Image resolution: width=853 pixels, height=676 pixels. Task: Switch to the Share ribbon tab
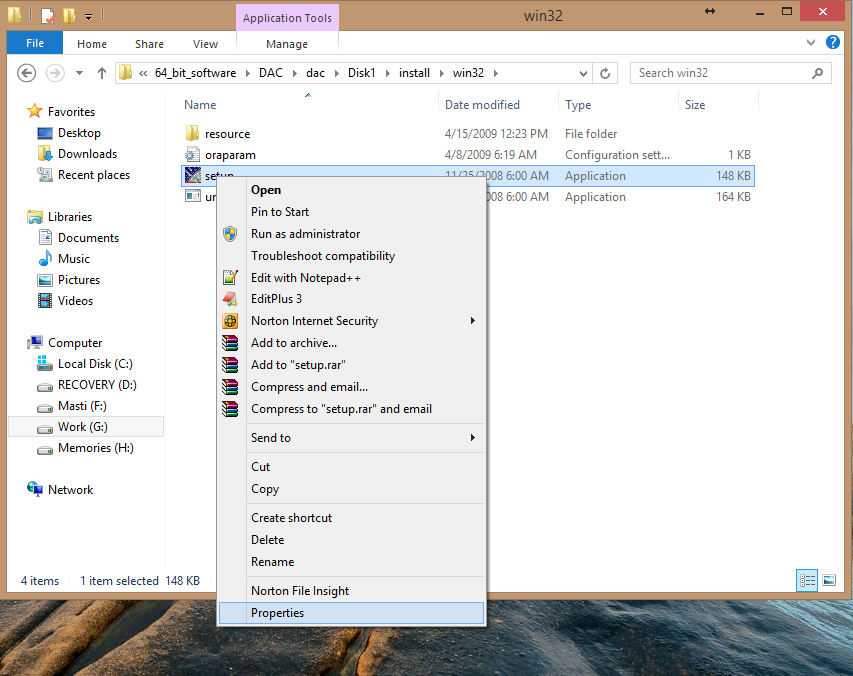[x=149, y=44]
